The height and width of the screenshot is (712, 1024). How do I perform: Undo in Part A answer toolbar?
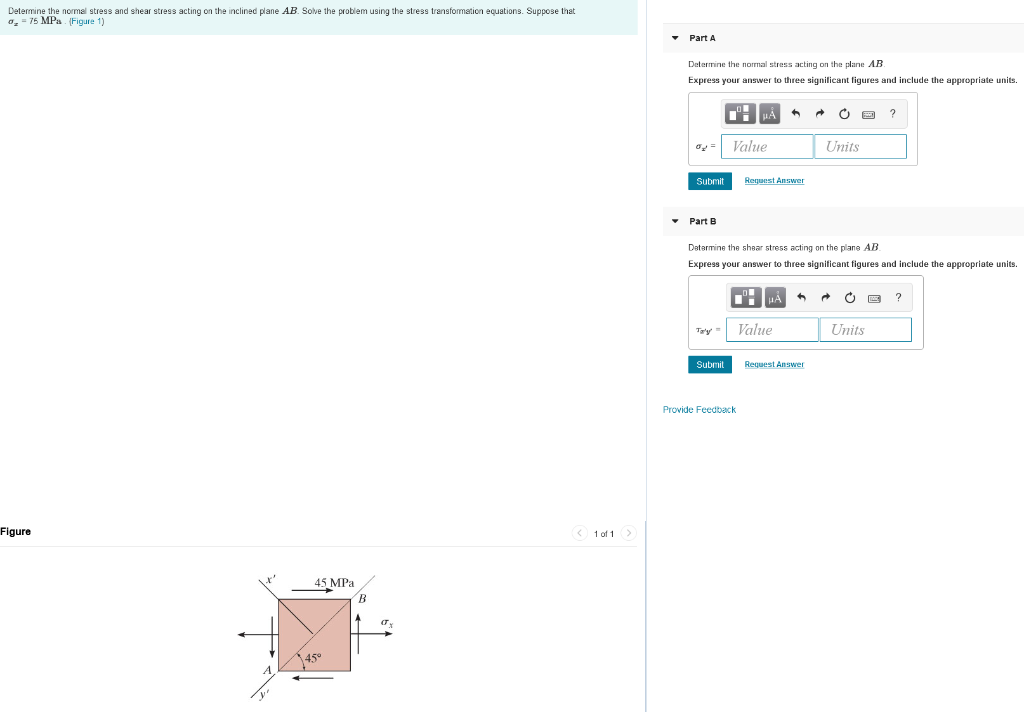[x=795, y=114]
